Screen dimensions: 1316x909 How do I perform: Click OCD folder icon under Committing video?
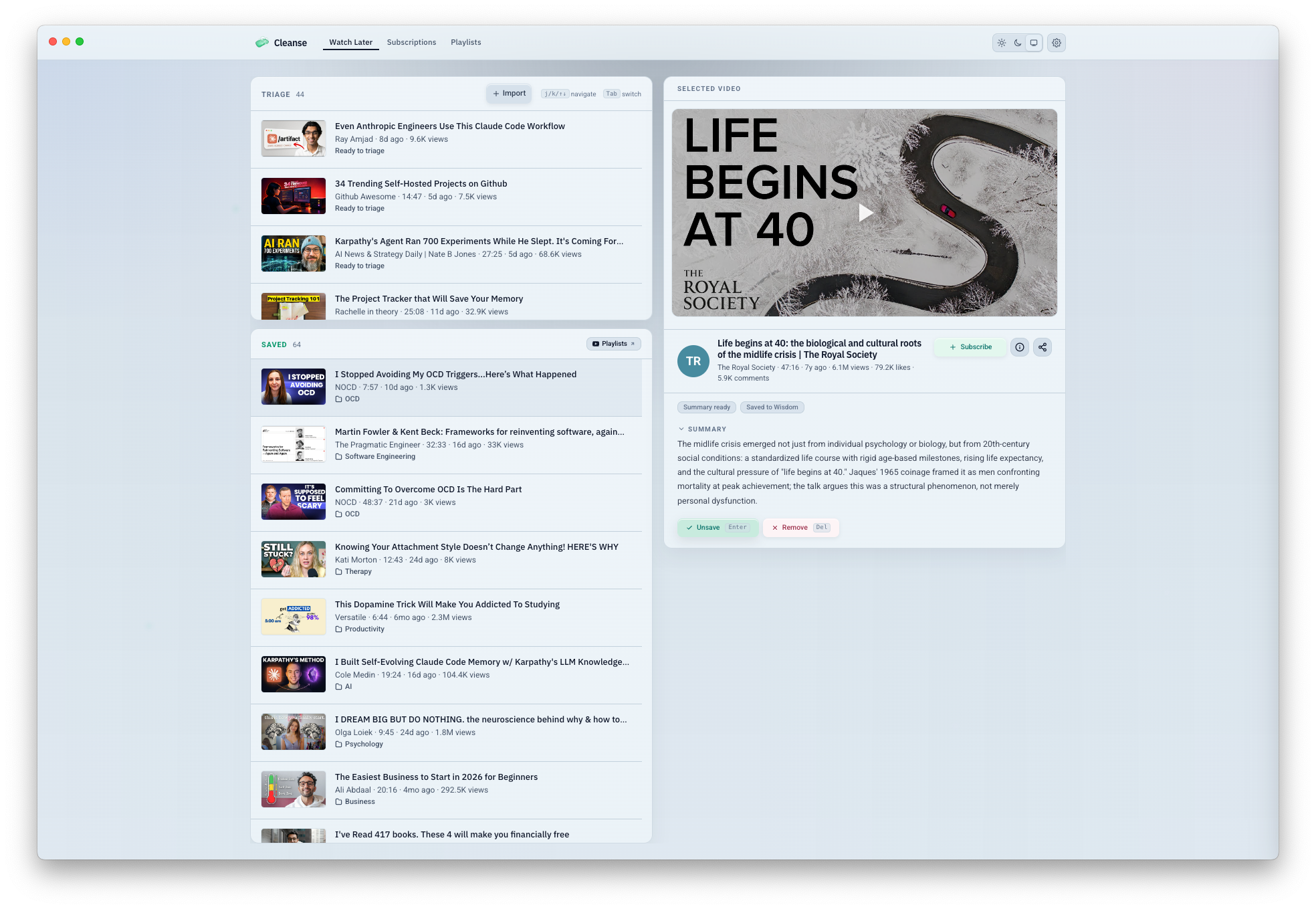[x=338, y=514]
